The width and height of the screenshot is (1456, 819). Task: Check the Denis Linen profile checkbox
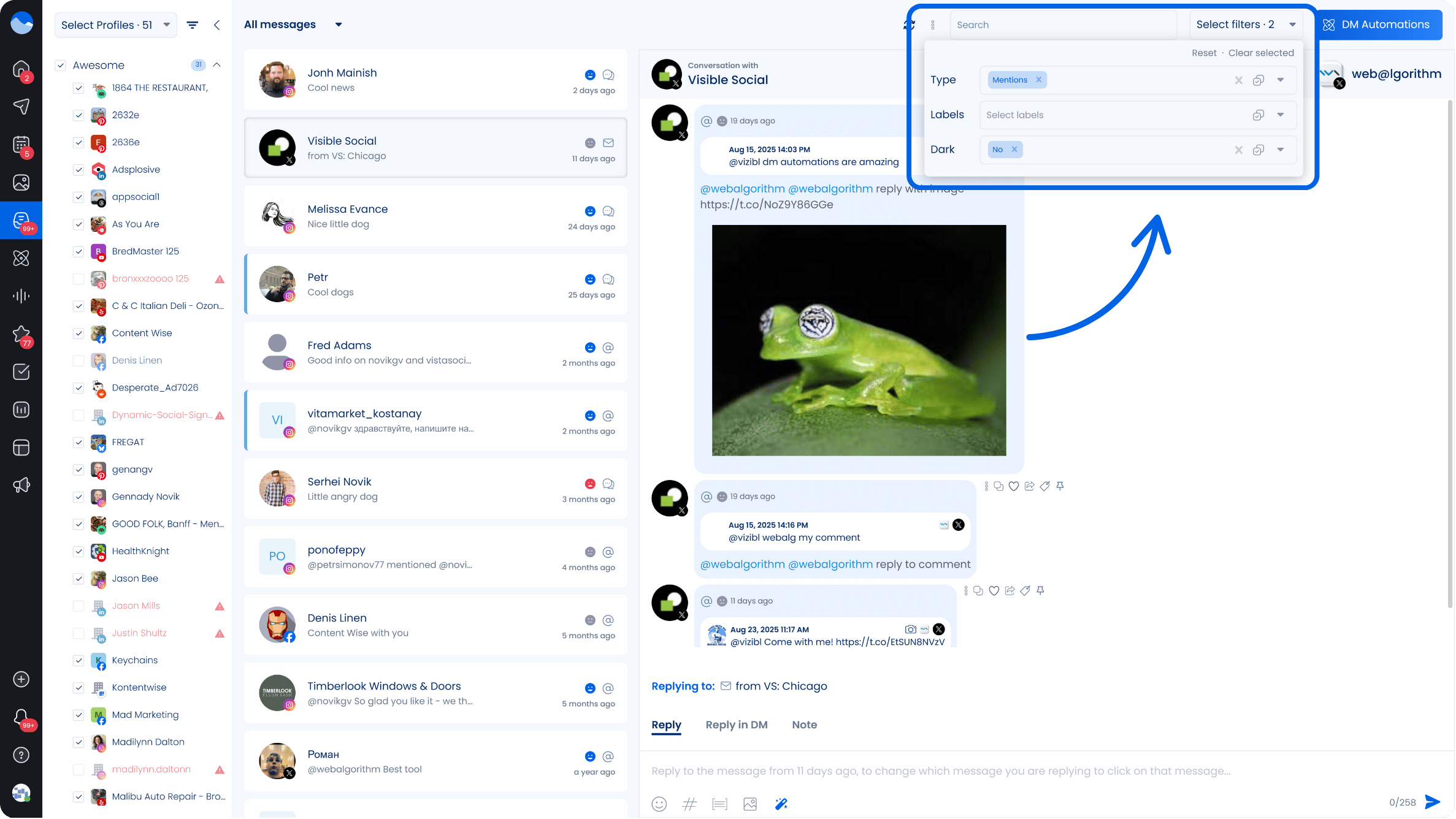pos(79,361)
